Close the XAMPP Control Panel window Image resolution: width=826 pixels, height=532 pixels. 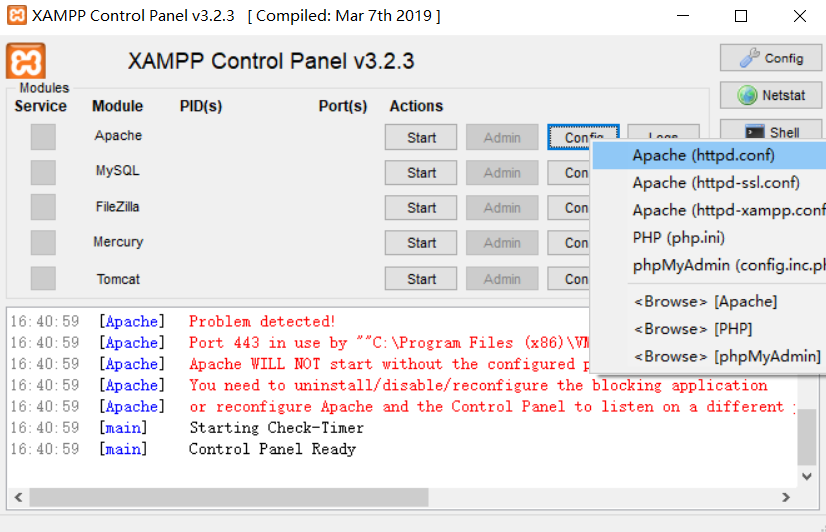[x=800, y=16]
